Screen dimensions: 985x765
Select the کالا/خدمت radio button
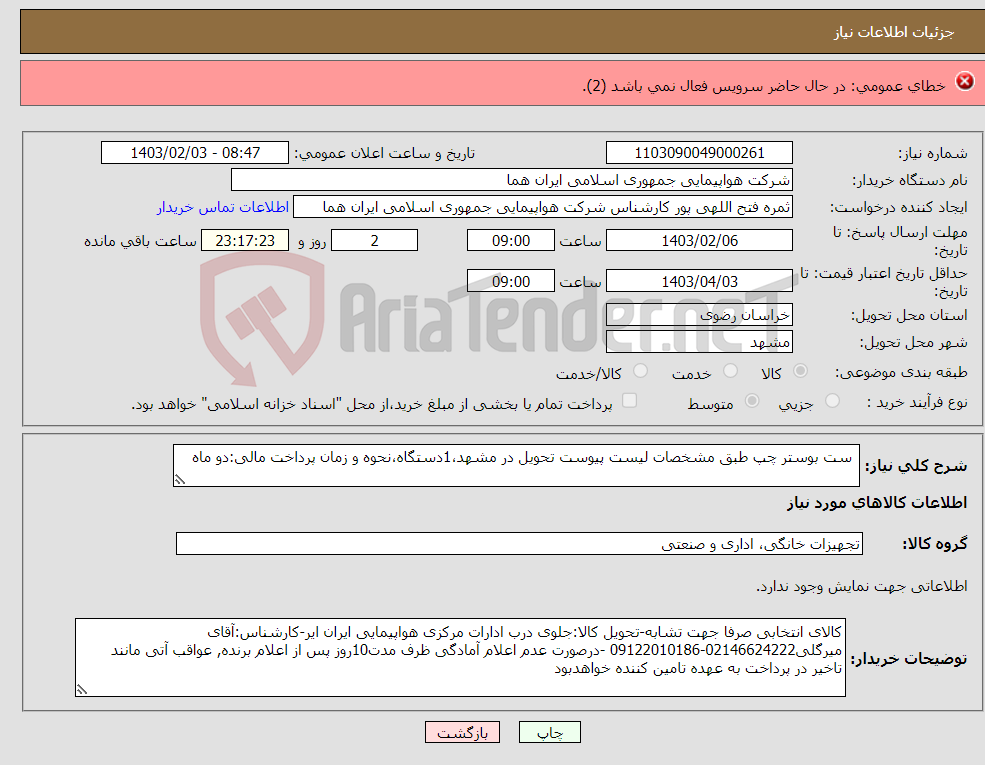640,371
